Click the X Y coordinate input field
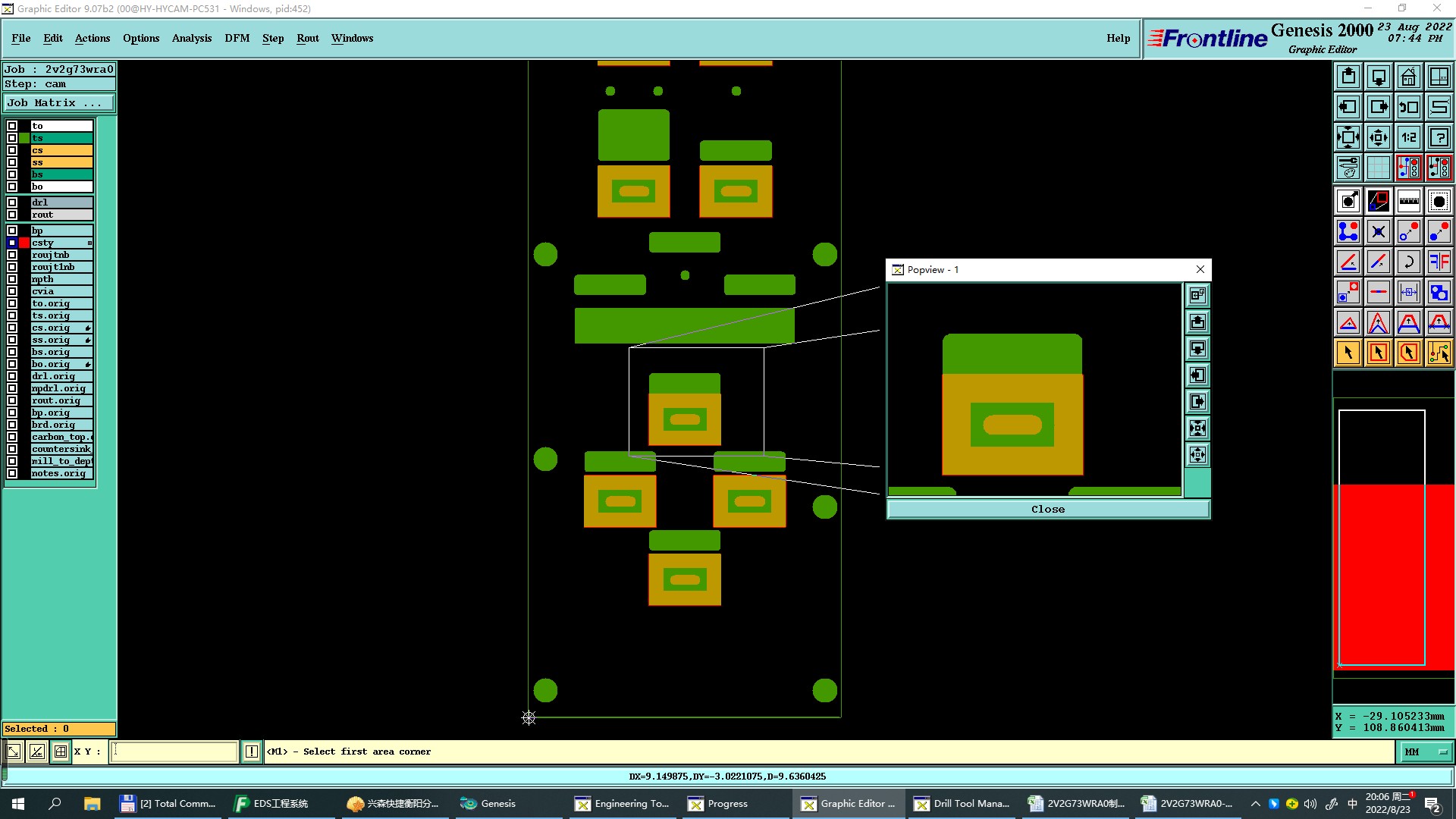The width and height of the screenshot is (1456, 819). tap(174, 752)
